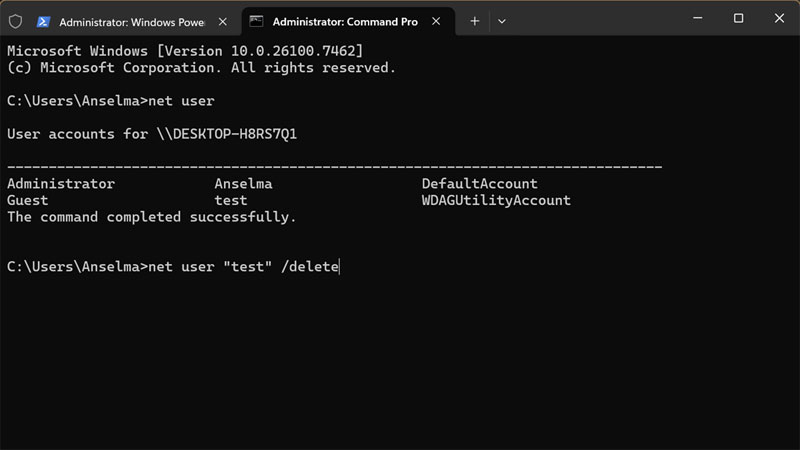The width and height of the screenshot is (800, 450).
Task: Click the 'Administrator' account name in output
Action: (x=61, y=184)
